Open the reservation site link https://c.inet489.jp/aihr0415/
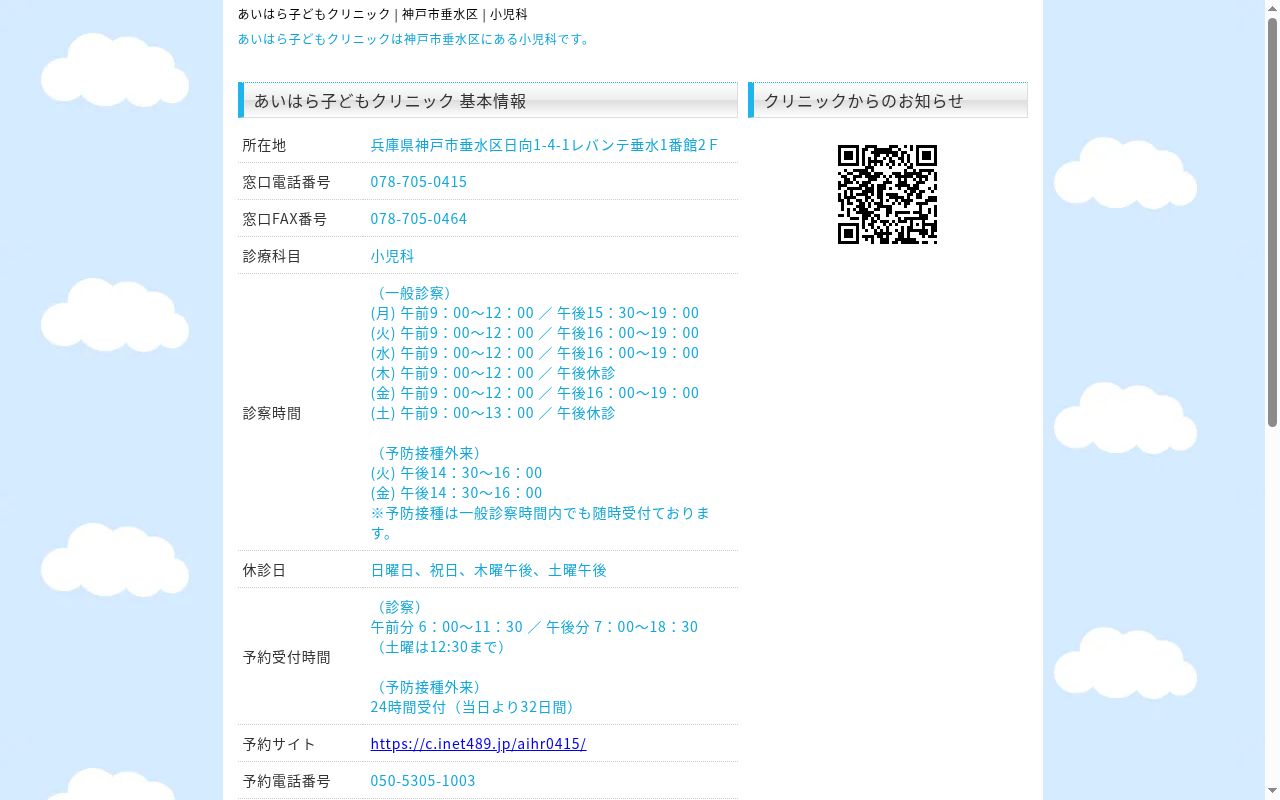This screenshot has height=800, width=1280. pyautogui.click(x=478, y=744)
